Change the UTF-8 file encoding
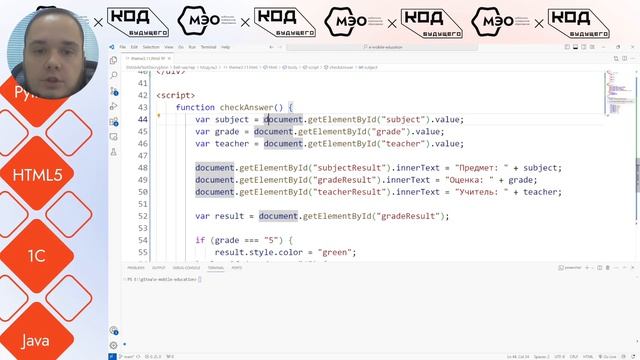This screenshot has width=640, height=360. click(560, 357)
